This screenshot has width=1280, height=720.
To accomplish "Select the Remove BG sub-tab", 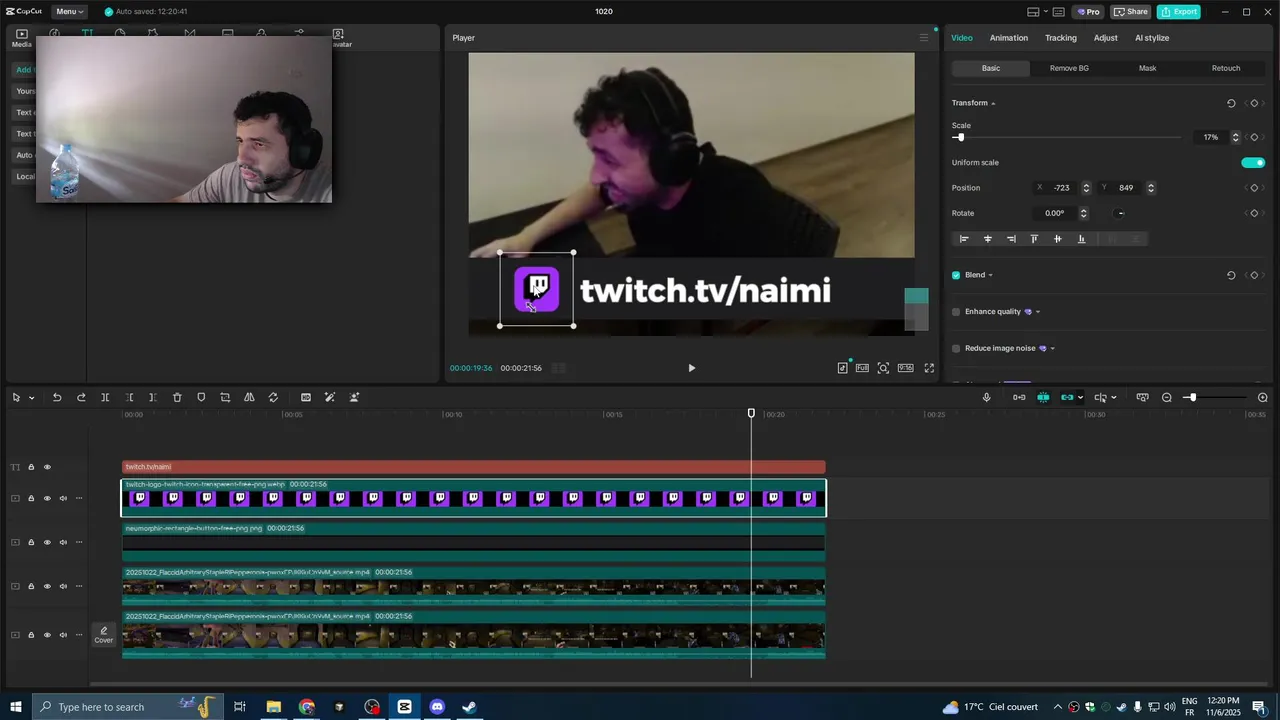I will (1069, 68).
